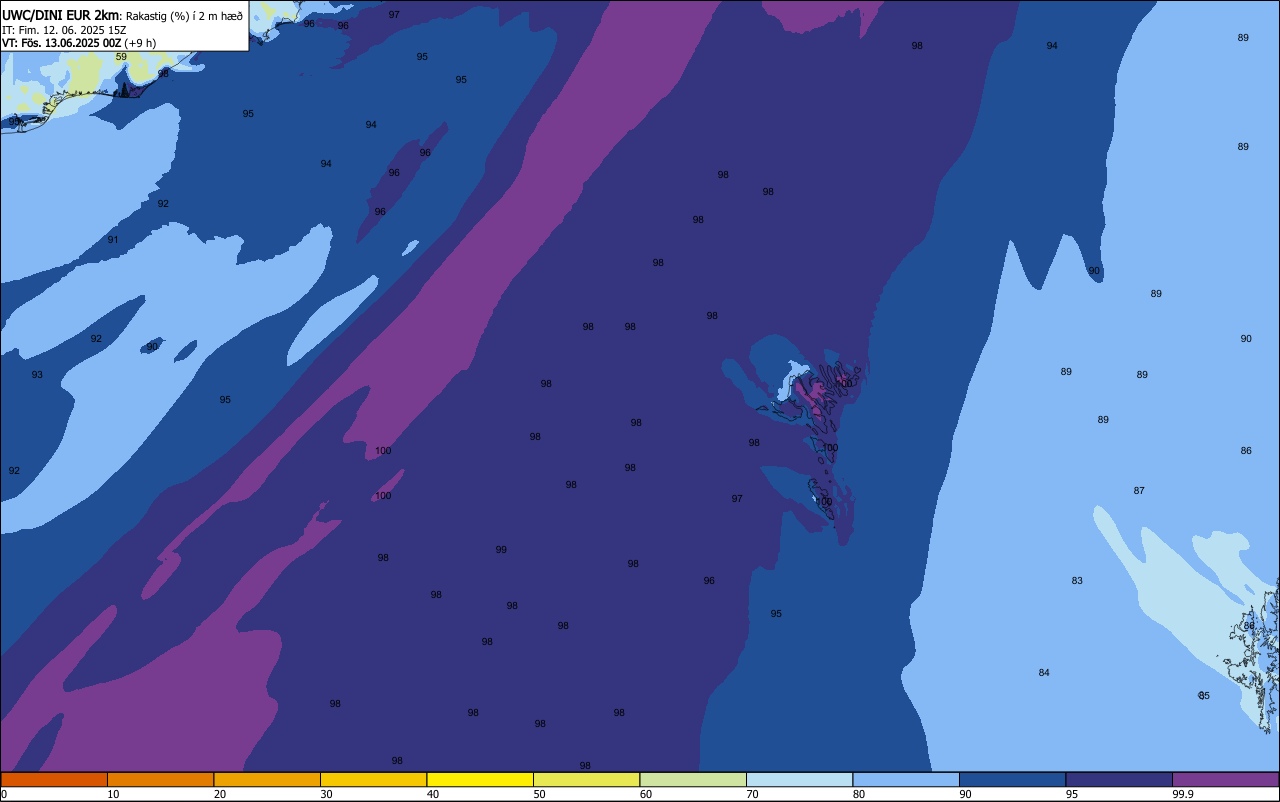This screenshot has width=1280, height=802.
Task: Select the 10–20 orange legend swatch
Action: point(160,779)
